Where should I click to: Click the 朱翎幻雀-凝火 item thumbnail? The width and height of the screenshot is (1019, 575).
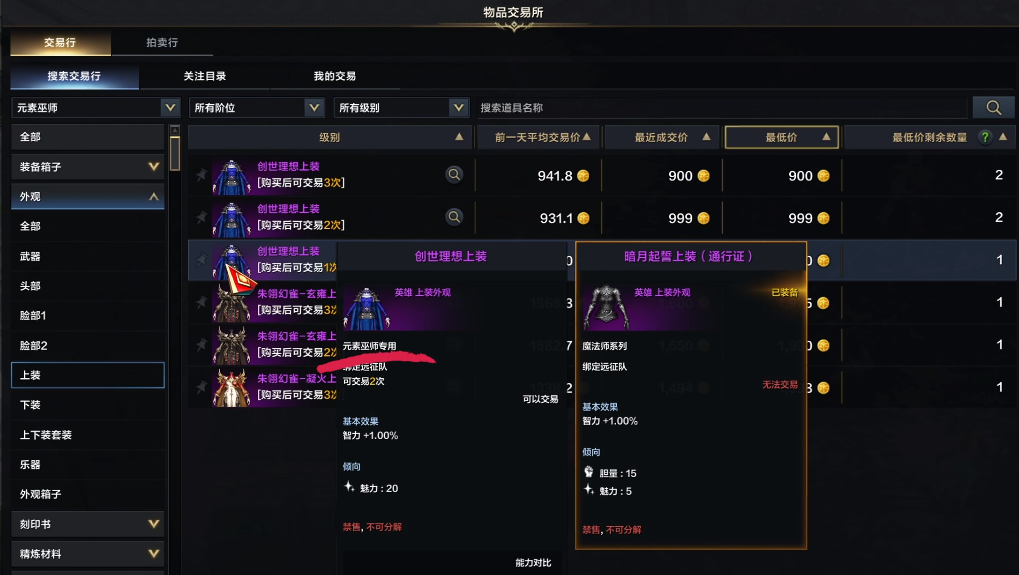click(x=231, y=388)
